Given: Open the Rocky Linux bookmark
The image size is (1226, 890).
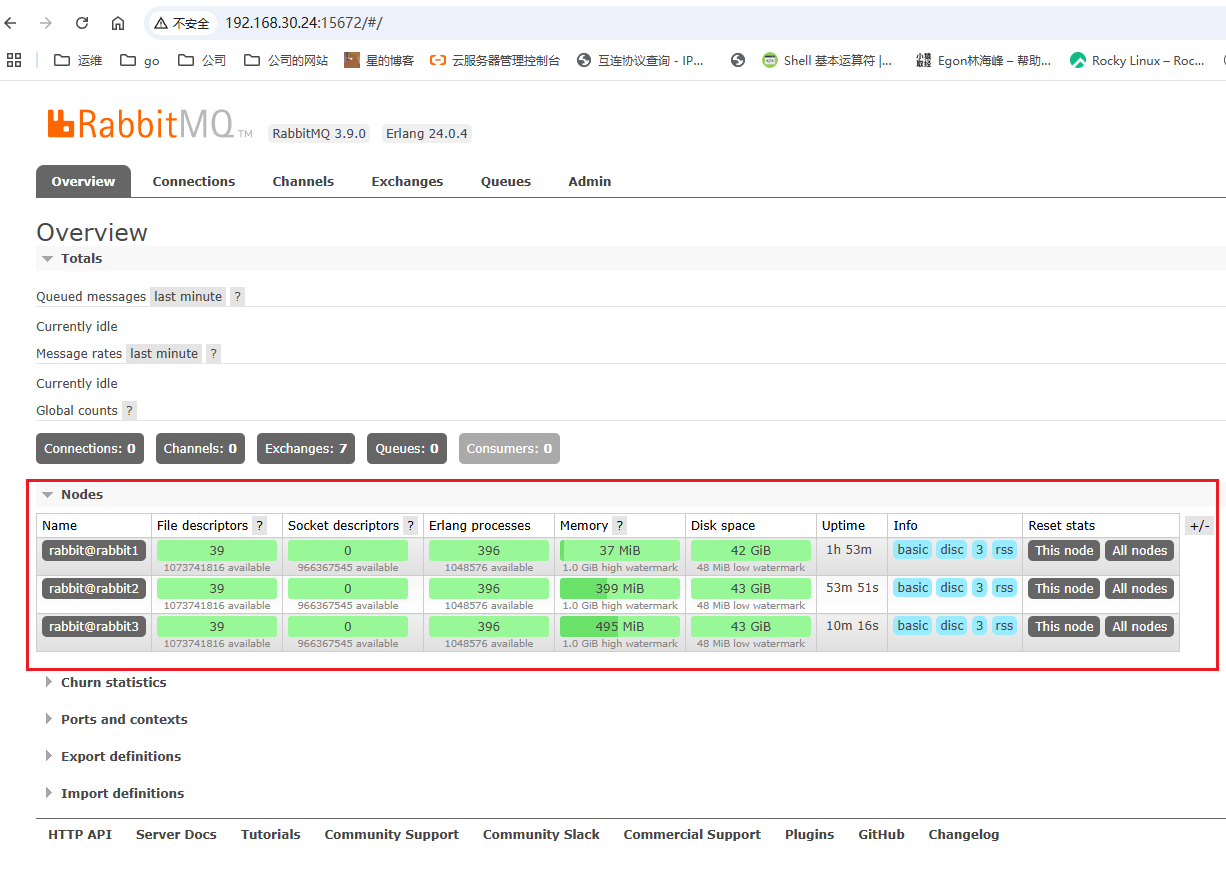Looking at the screenshot, I should tap(1137, 60).
